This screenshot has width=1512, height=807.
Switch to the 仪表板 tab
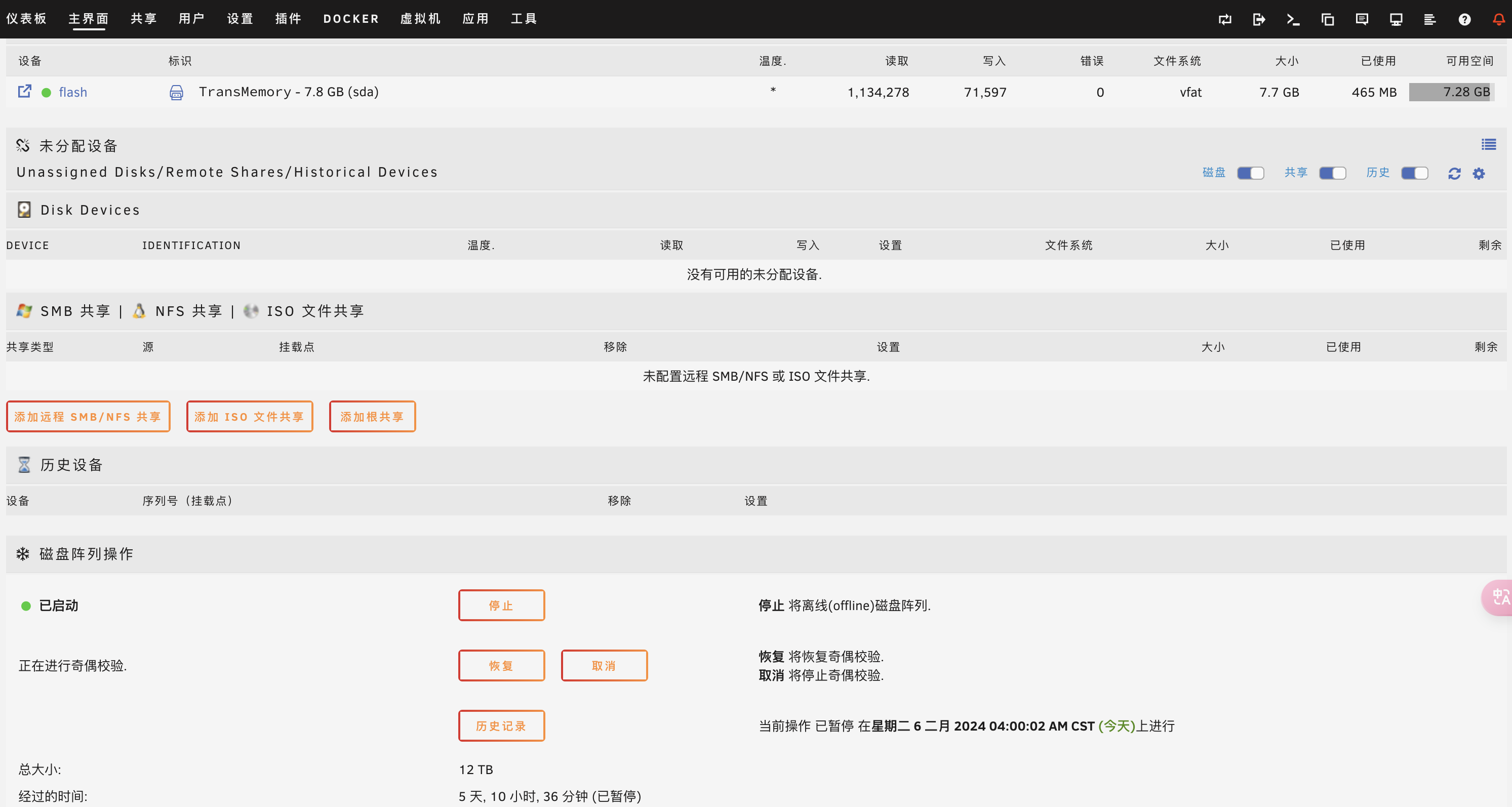tap(26, 19)
